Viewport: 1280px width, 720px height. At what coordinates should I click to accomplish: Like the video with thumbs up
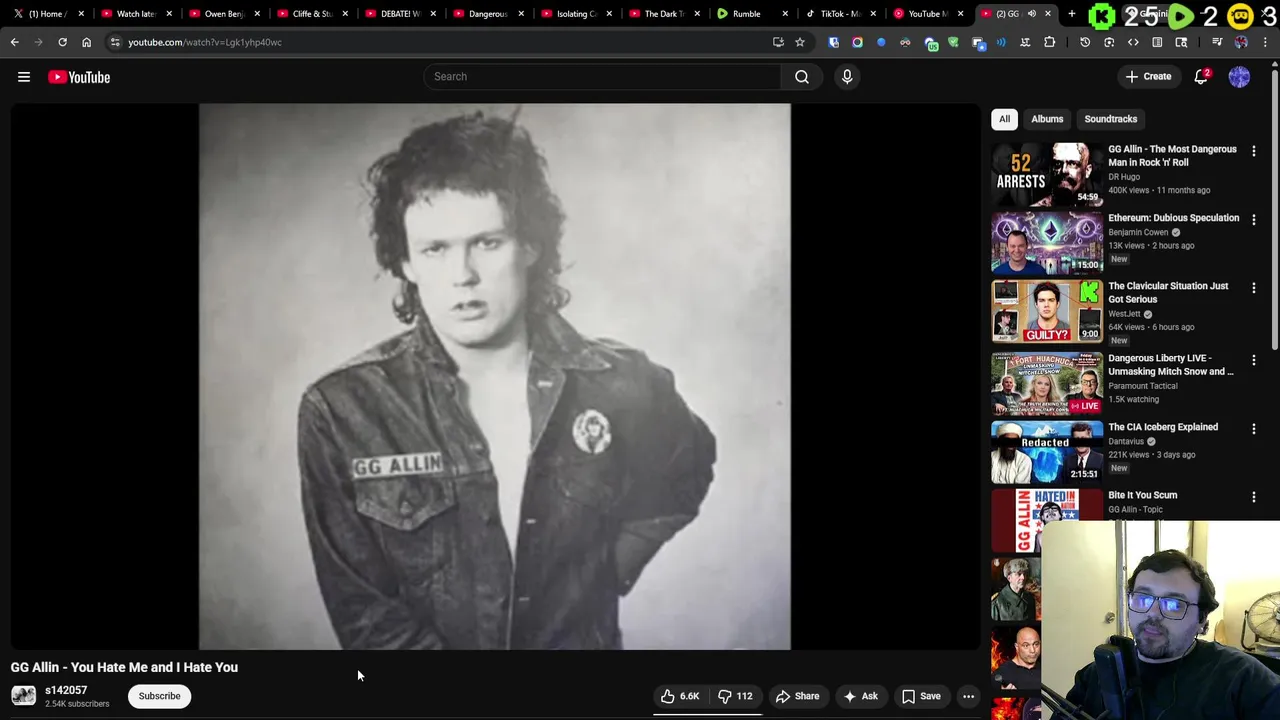680,696
